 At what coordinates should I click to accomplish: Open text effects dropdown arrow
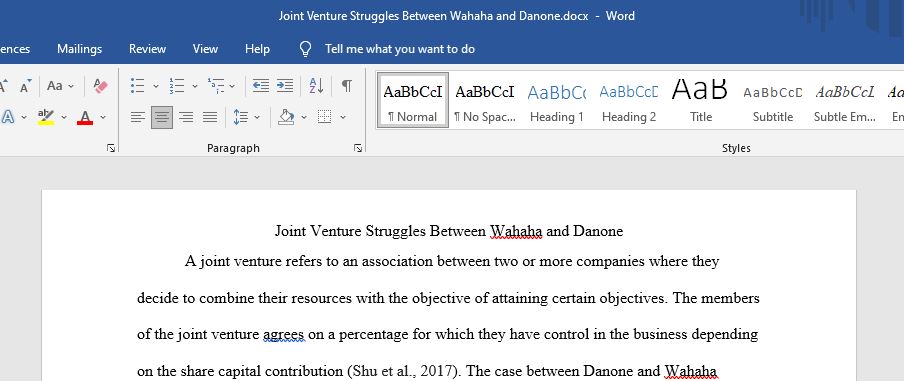coord(24,118)
